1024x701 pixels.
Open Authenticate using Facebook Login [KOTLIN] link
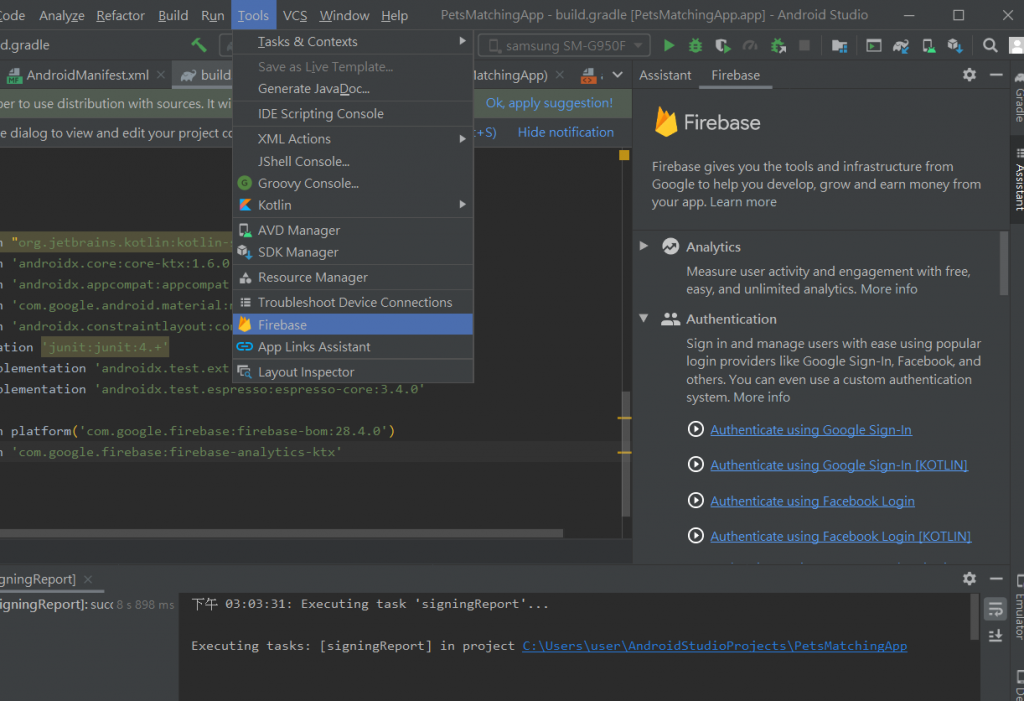pos(840,536)
